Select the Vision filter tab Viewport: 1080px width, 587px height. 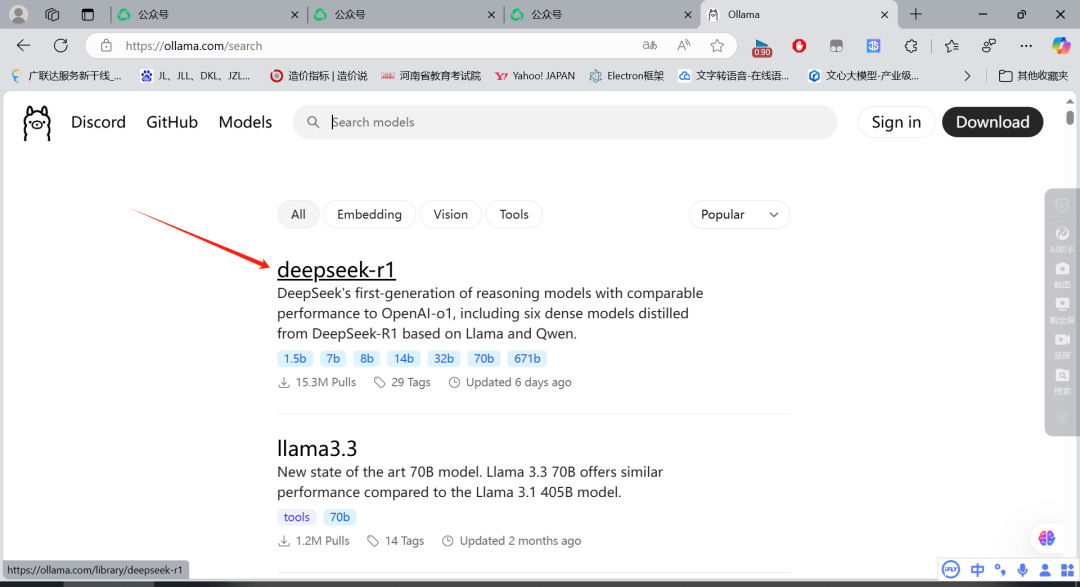pyautogui.click(x=450, y=214)
